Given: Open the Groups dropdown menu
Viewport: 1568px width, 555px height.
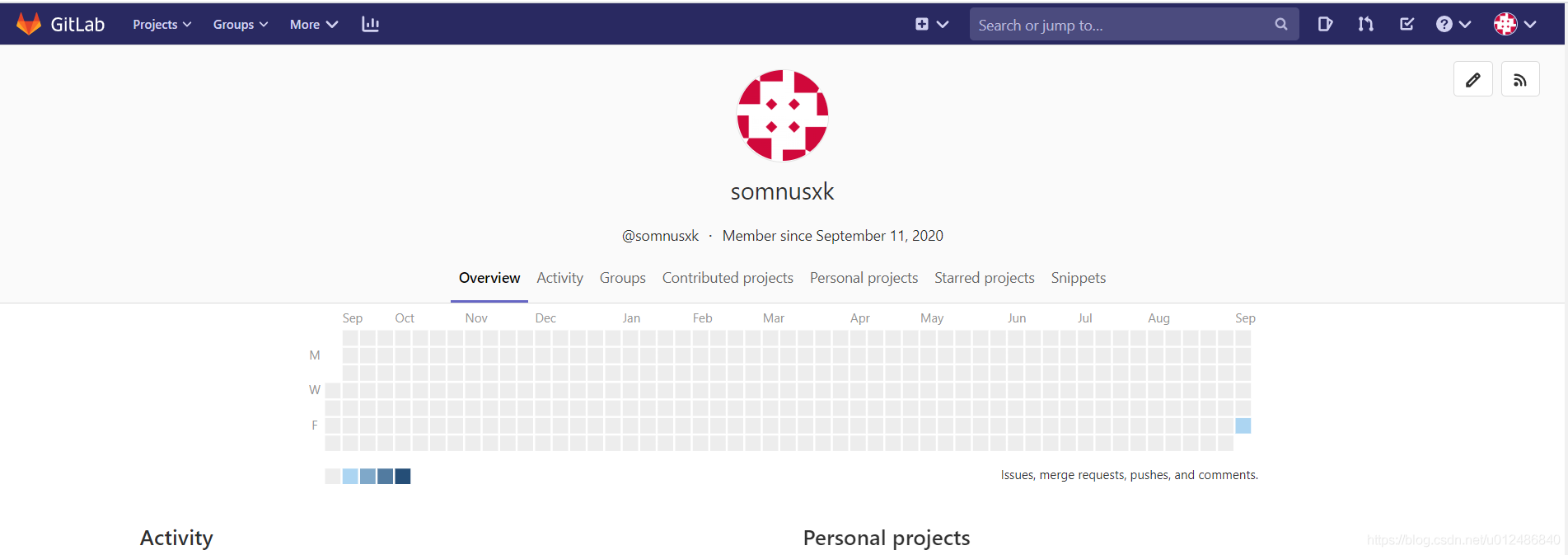Looking at the screenshot, I should point(241,25).
